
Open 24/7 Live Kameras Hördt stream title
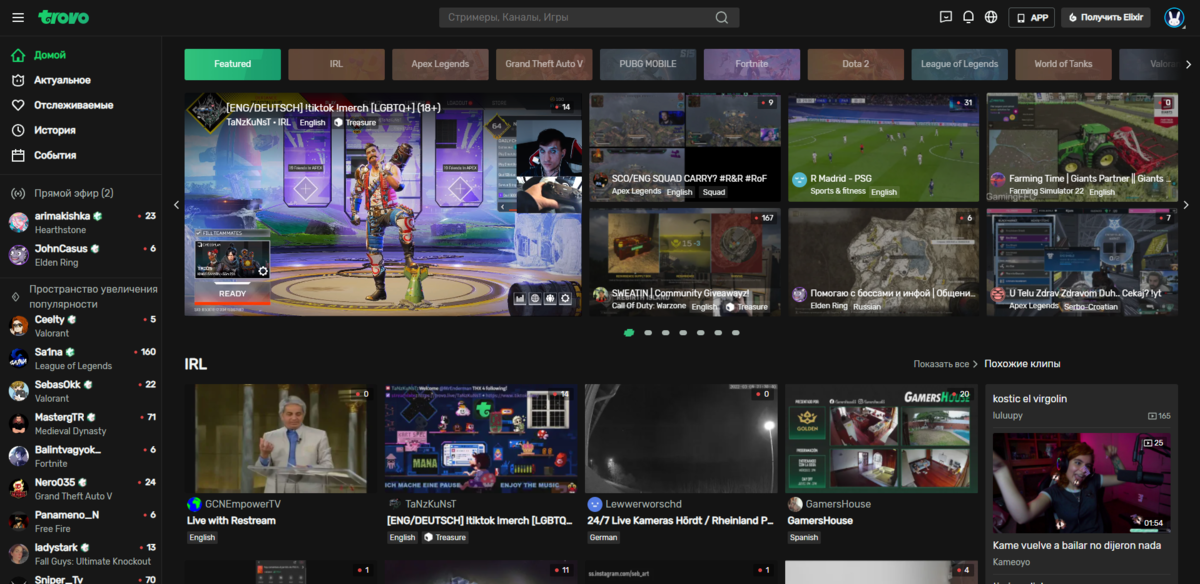pyautogui.click(x=681, y=520)
